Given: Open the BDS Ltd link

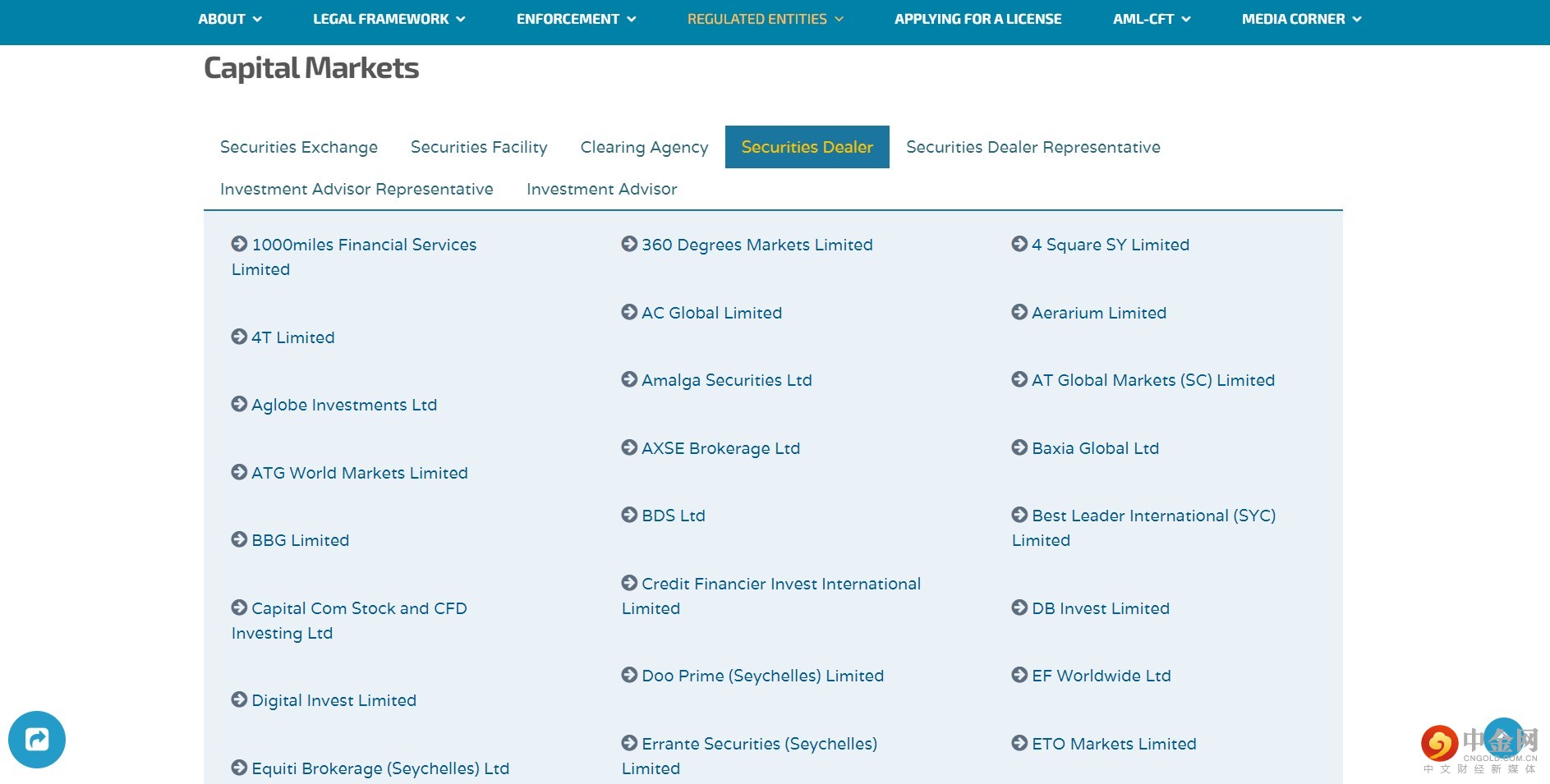Looking at the screenshot, I should [674, 516].
